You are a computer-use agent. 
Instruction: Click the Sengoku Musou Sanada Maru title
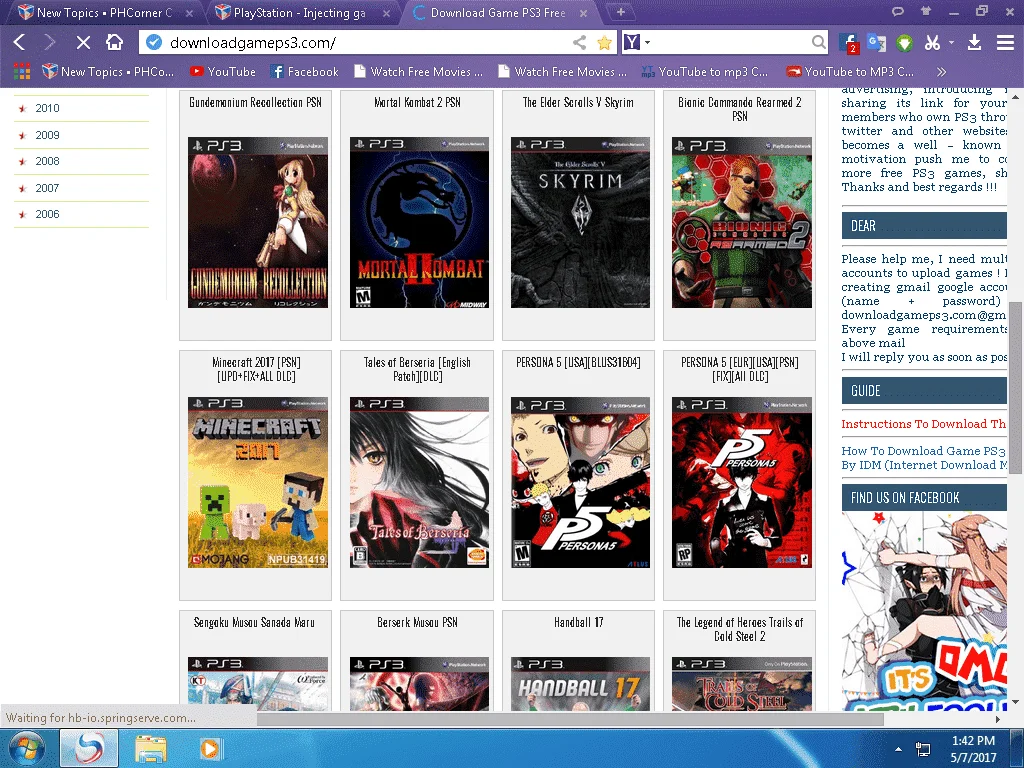coord(255,622)
